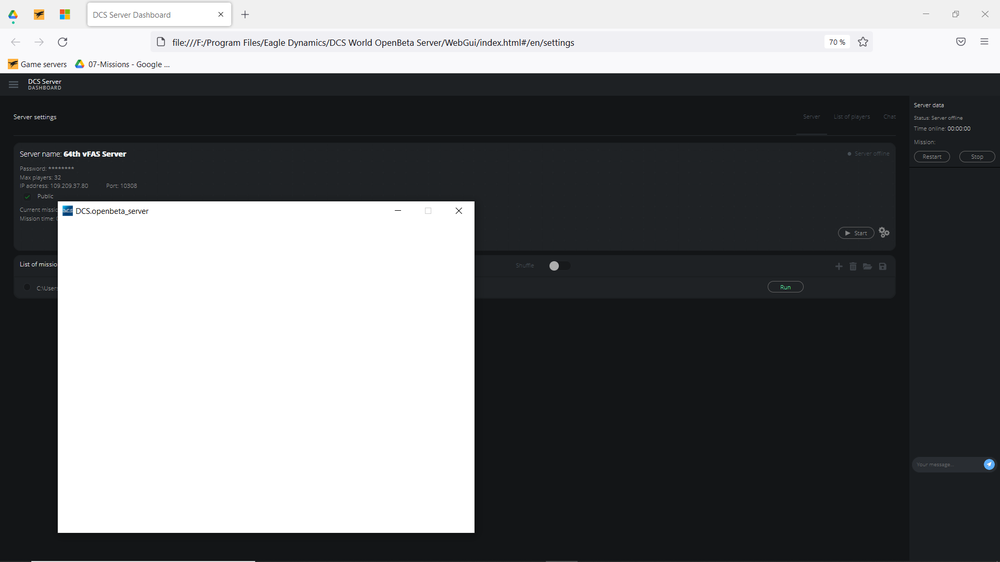Click the page info icon in address bar
This screenshot has width=1000, height=562.
tap(161, 42)
